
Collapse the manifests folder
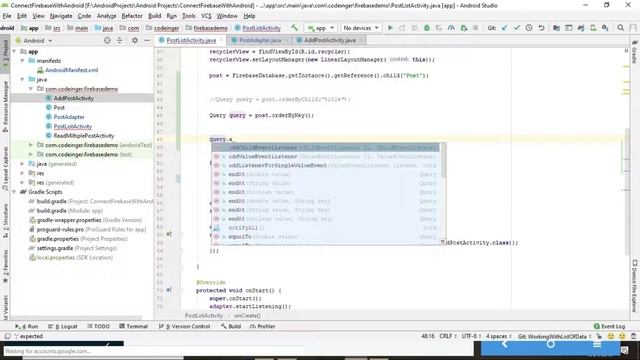click(23, 61)
